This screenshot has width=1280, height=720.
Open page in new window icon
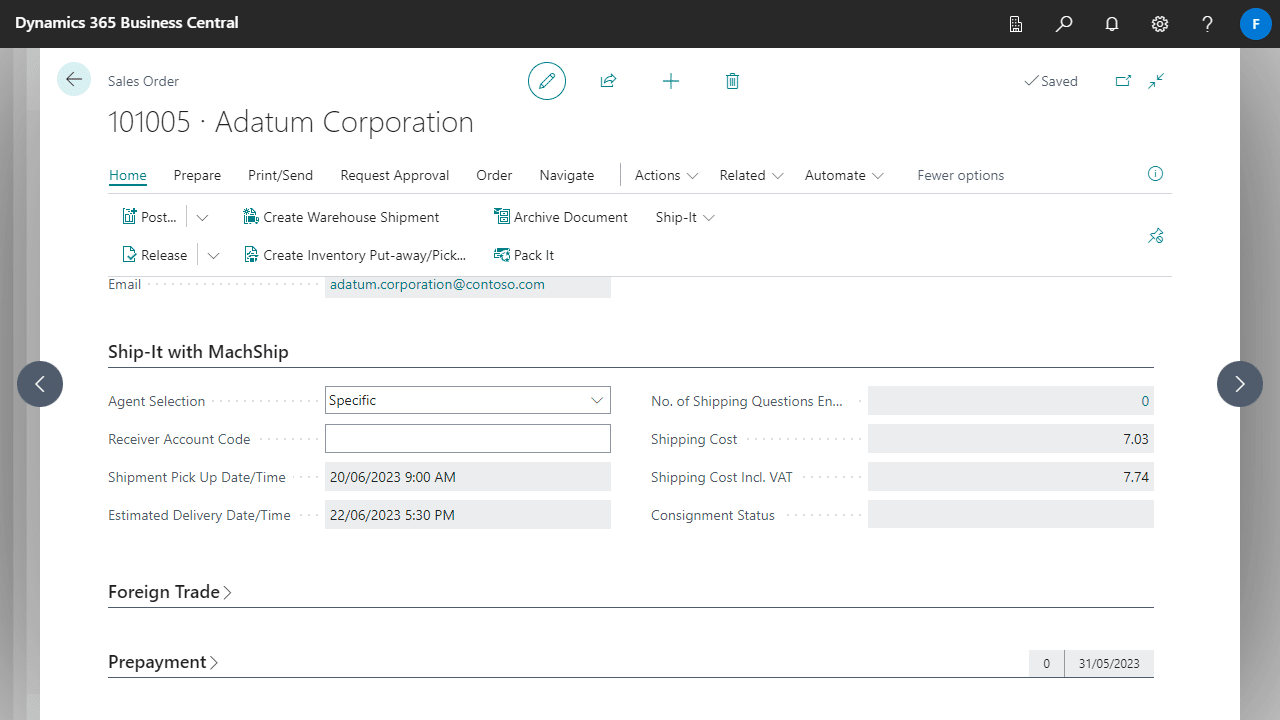pos(1123,81)
